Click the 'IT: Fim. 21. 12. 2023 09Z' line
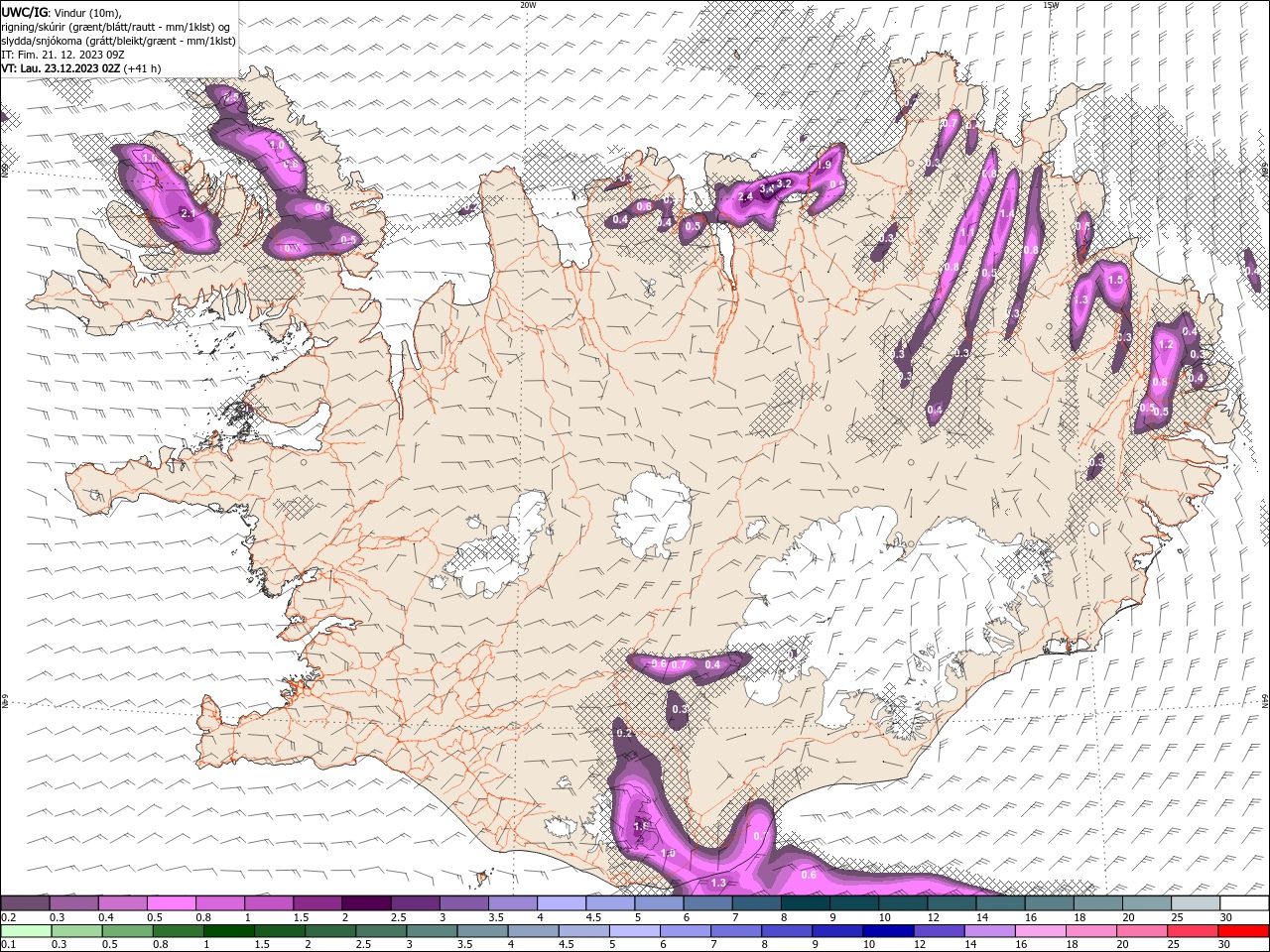1270x952 pixels. pyautogui.click(x=62, y=55)
